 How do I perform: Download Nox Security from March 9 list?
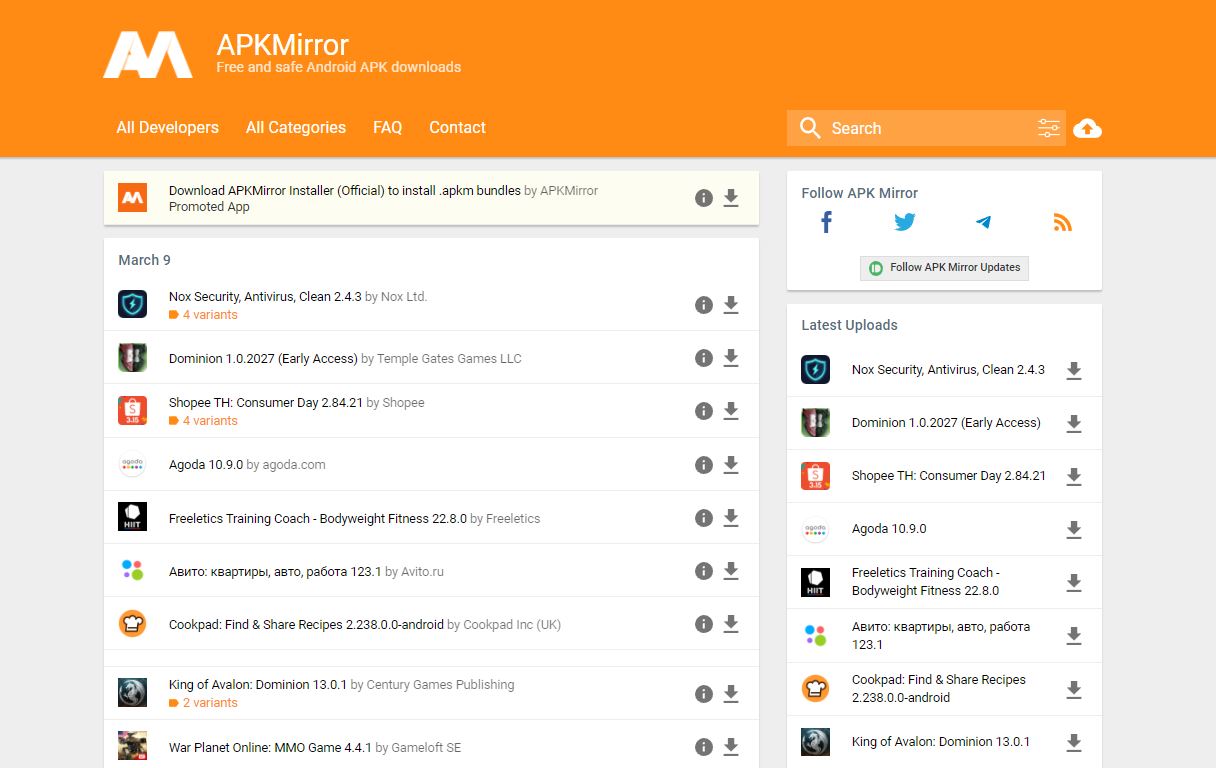click(731, 305)
